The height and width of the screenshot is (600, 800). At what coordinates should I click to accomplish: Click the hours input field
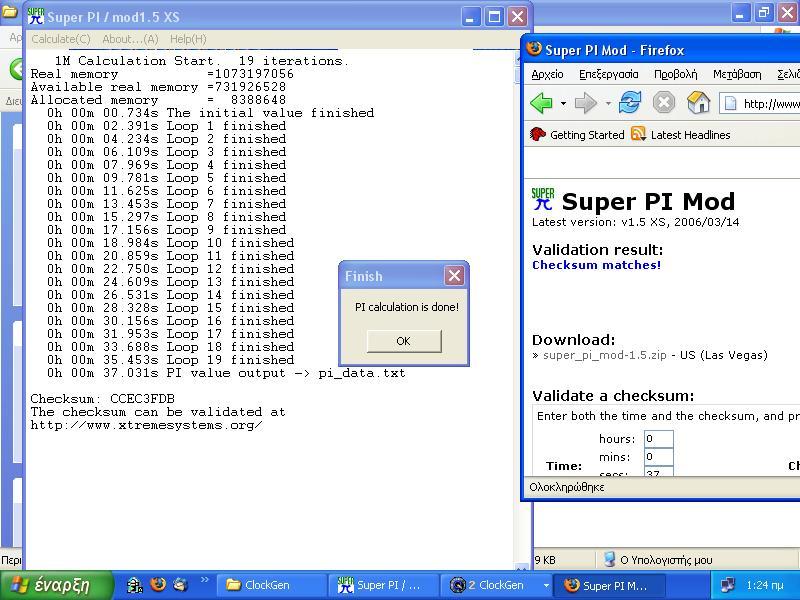tap(659, 439)
